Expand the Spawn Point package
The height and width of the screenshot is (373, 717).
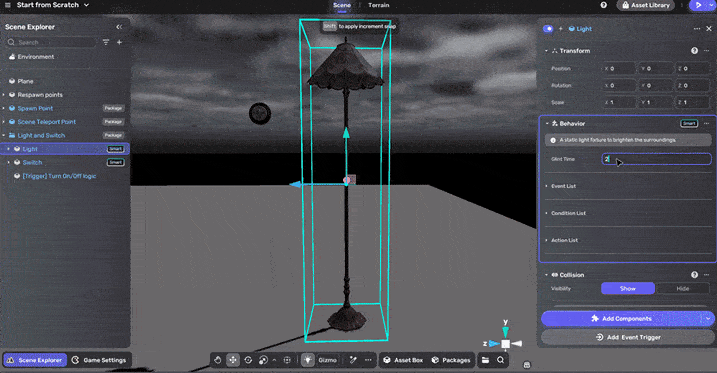coord(4,108)
